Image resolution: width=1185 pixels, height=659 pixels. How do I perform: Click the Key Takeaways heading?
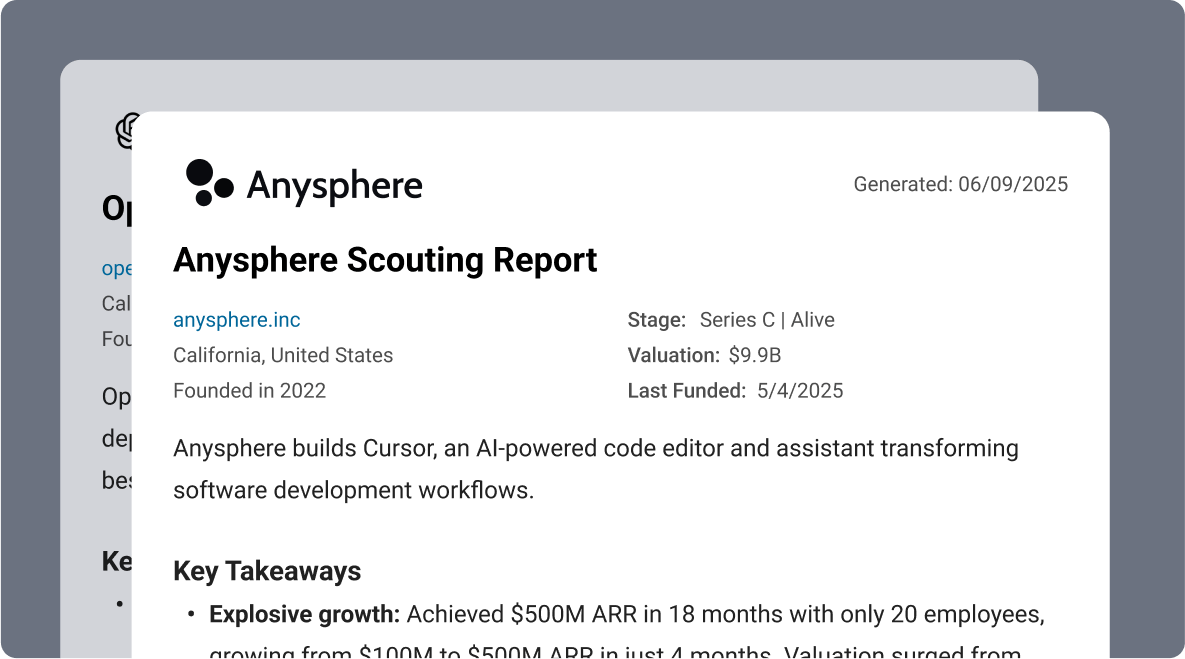point(267,571)
